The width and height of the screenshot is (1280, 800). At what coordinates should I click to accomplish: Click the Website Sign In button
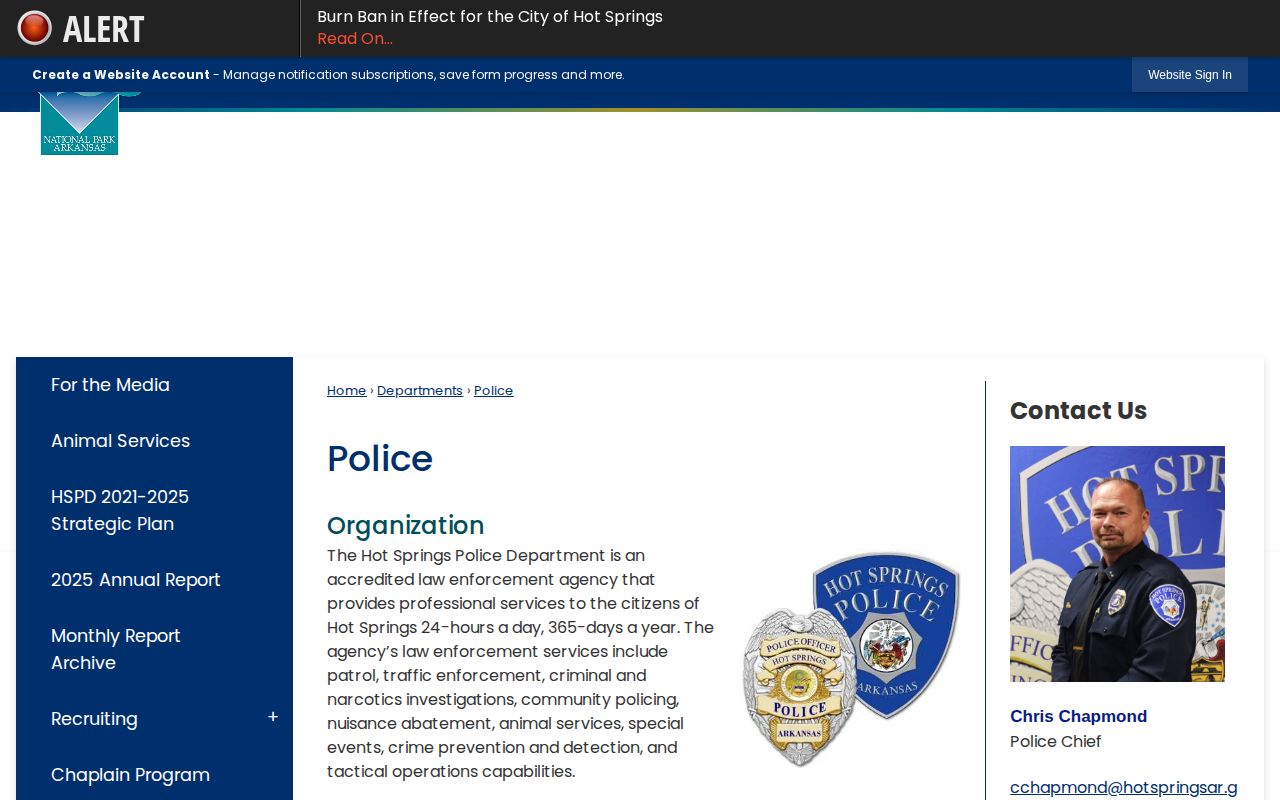click(1190, 75)
